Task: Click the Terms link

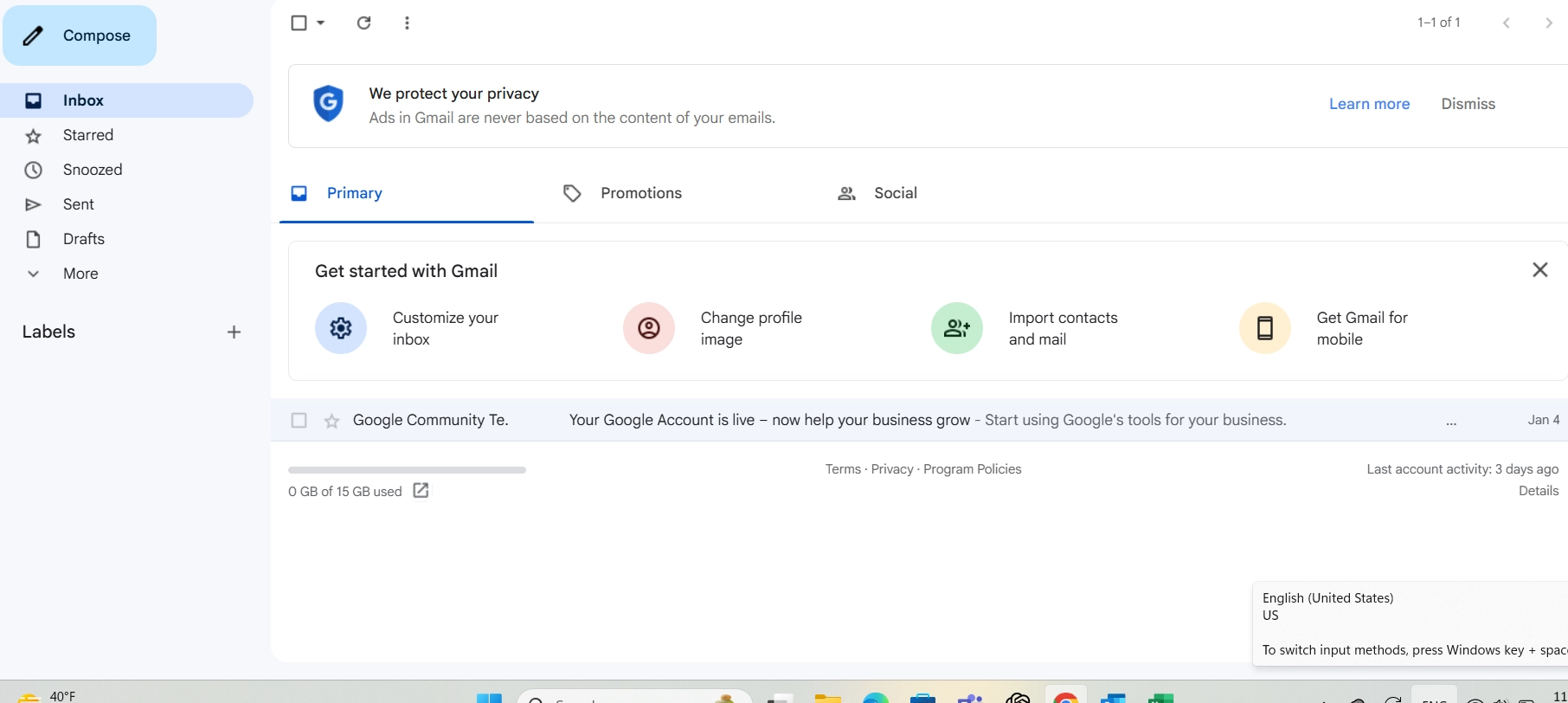Action: (843, 469)
